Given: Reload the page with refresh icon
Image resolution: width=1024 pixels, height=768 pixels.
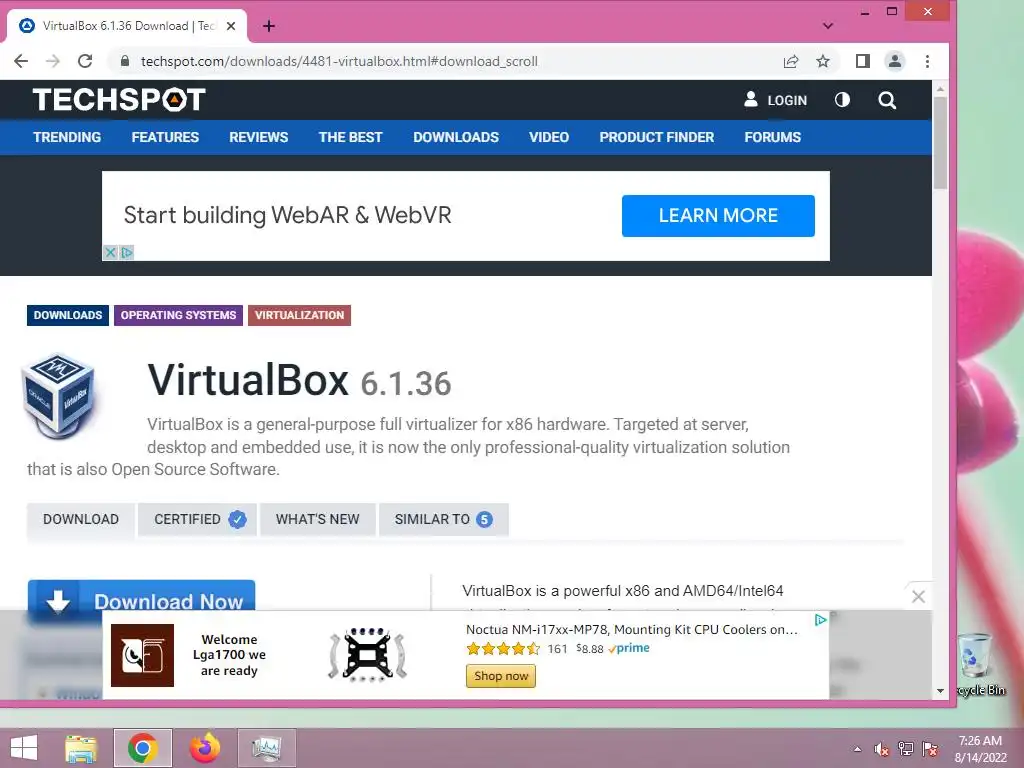Looking at the screenshot, I should coord(85,61).
